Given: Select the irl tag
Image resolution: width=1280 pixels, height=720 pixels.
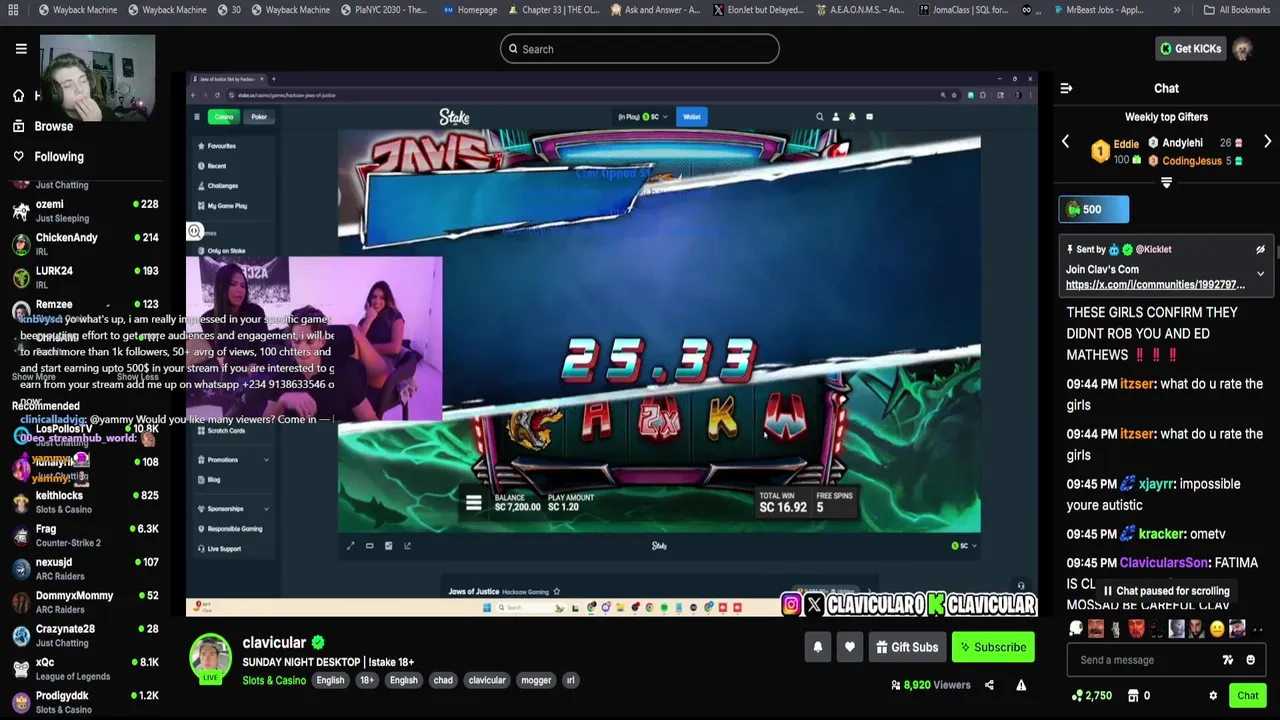Looking at the screenshot, I should tap(571, 680).
